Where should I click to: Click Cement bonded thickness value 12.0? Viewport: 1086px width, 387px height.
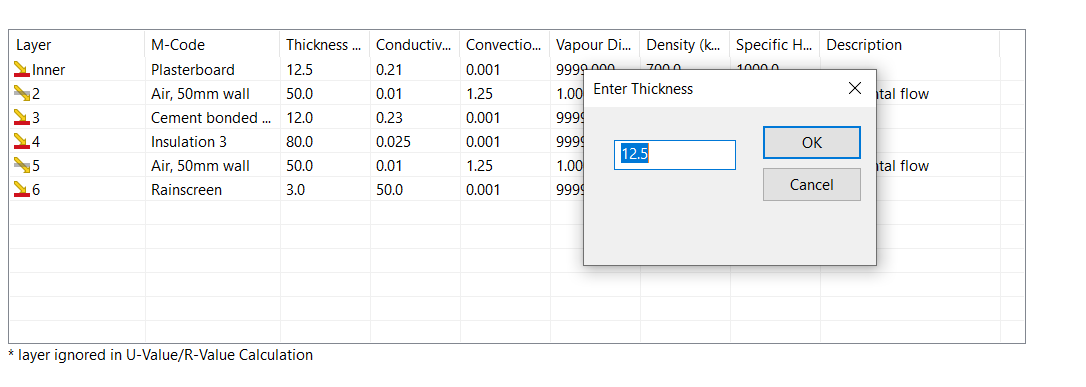pyautogui.click(x=299, y=118)
